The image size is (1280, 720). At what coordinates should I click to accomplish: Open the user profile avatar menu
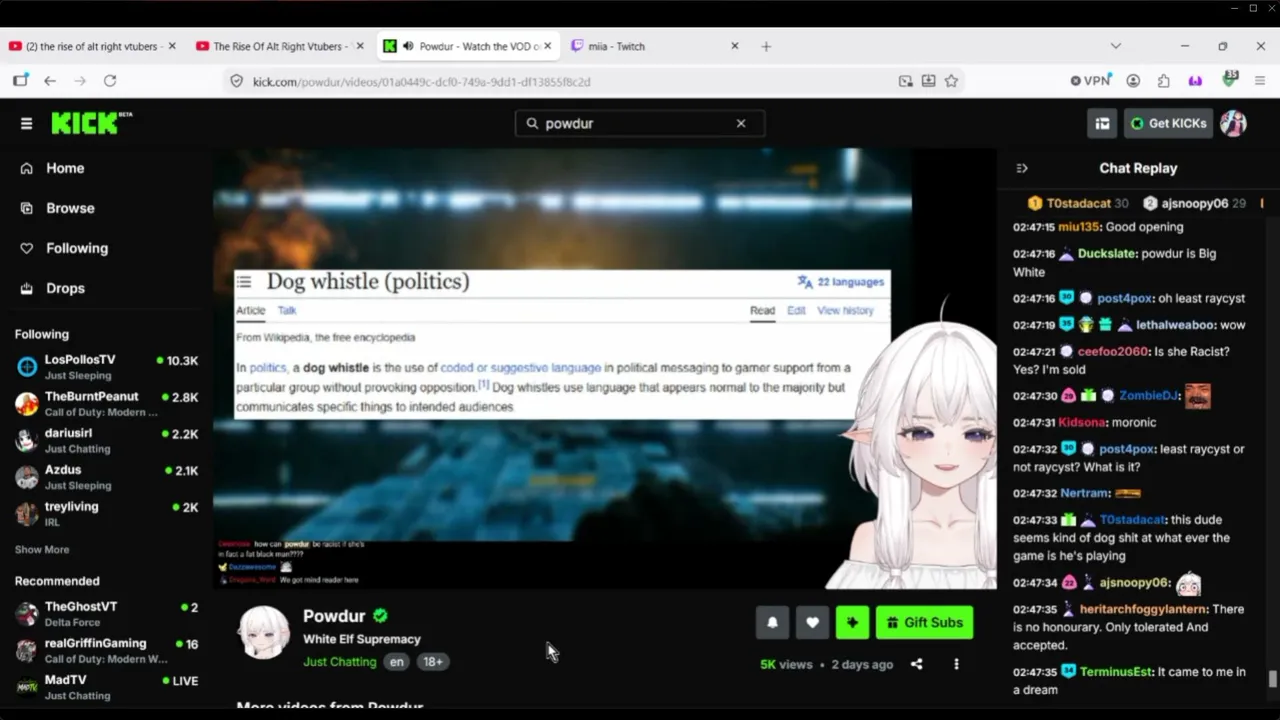pos(1233,123)
